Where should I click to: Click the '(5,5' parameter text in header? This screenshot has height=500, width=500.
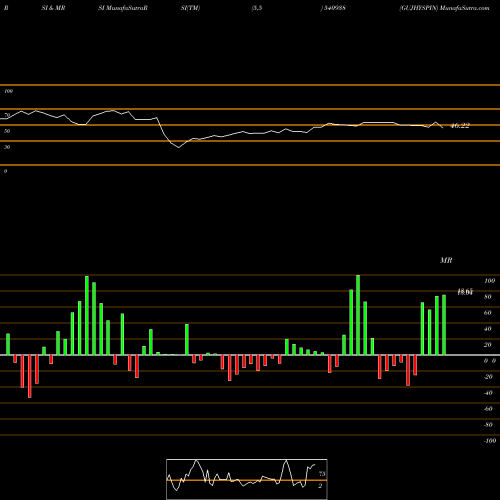257,8
